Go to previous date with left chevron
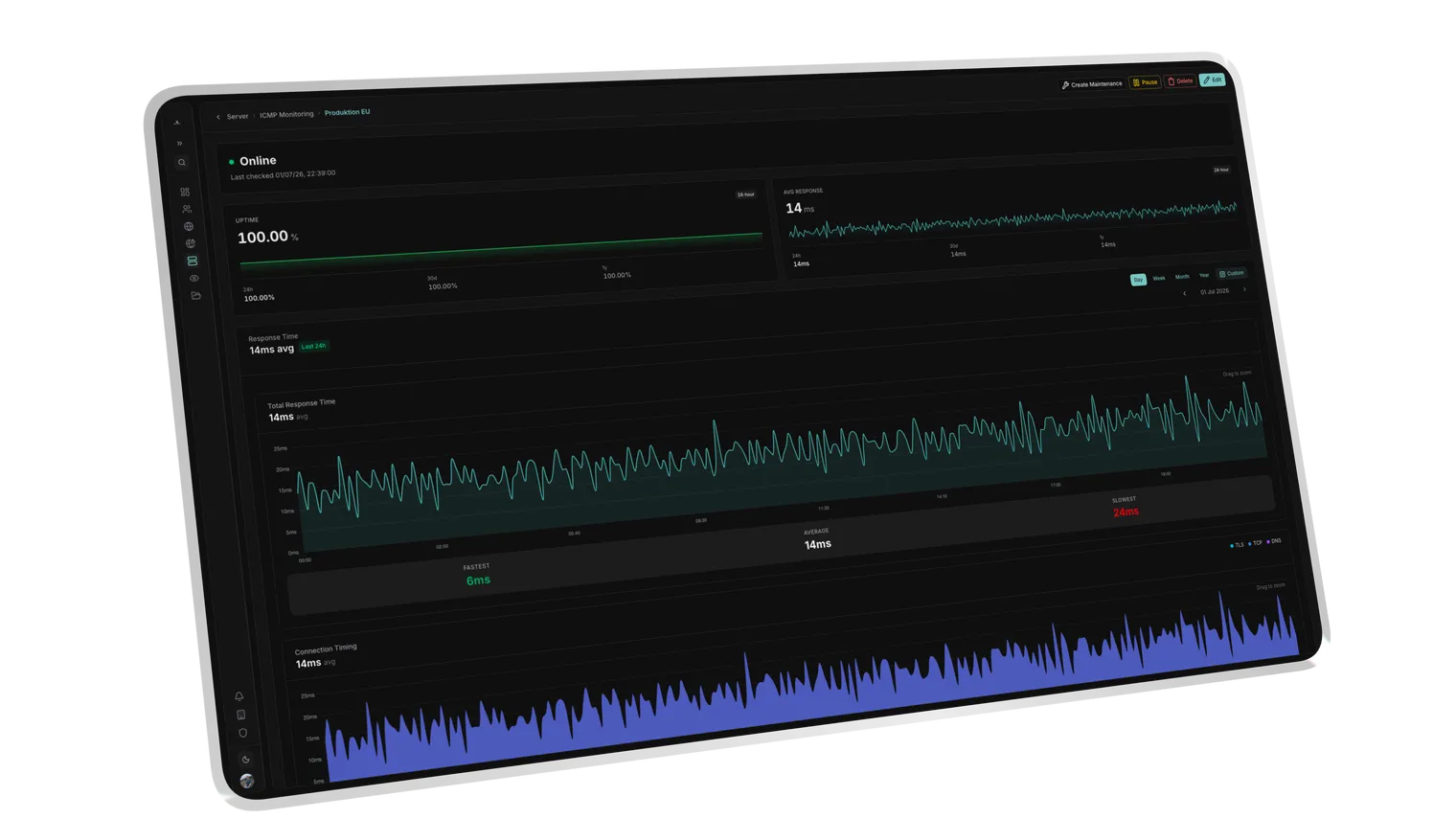 click(1185, 293)
